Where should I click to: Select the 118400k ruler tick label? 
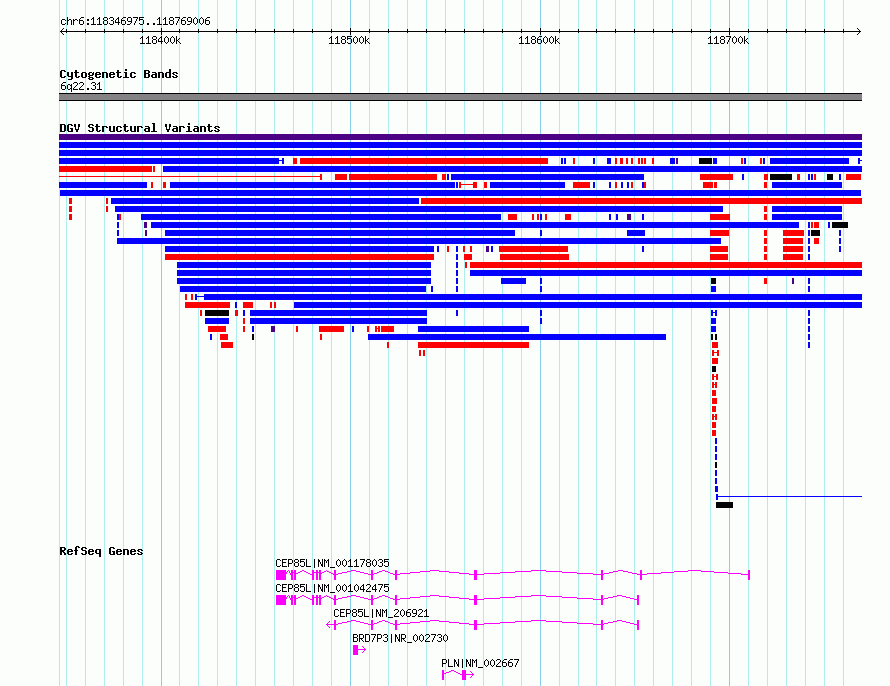click(160, 40)
